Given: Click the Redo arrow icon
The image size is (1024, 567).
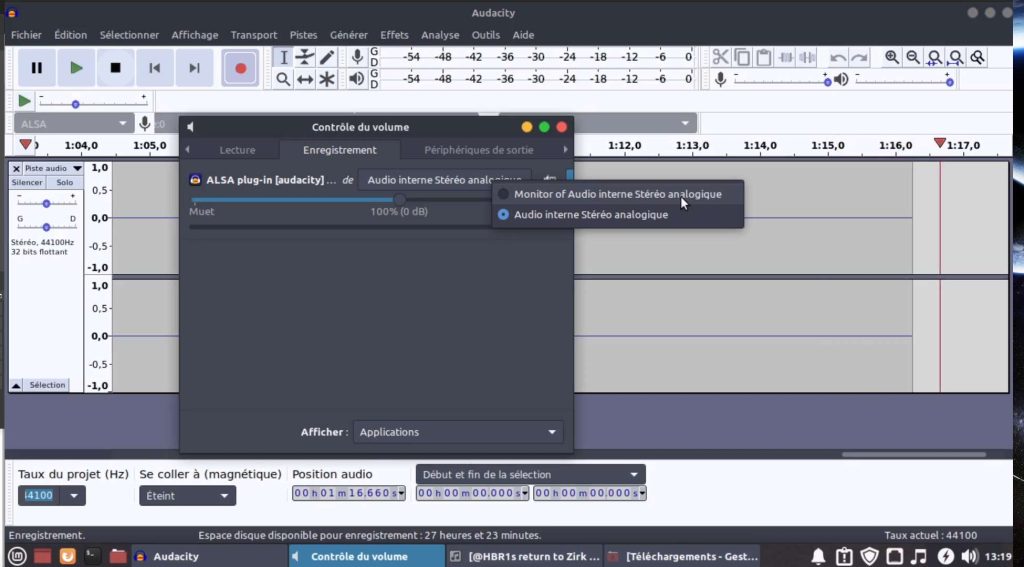Looking at the screenshot, I should [x=859, y=57].
